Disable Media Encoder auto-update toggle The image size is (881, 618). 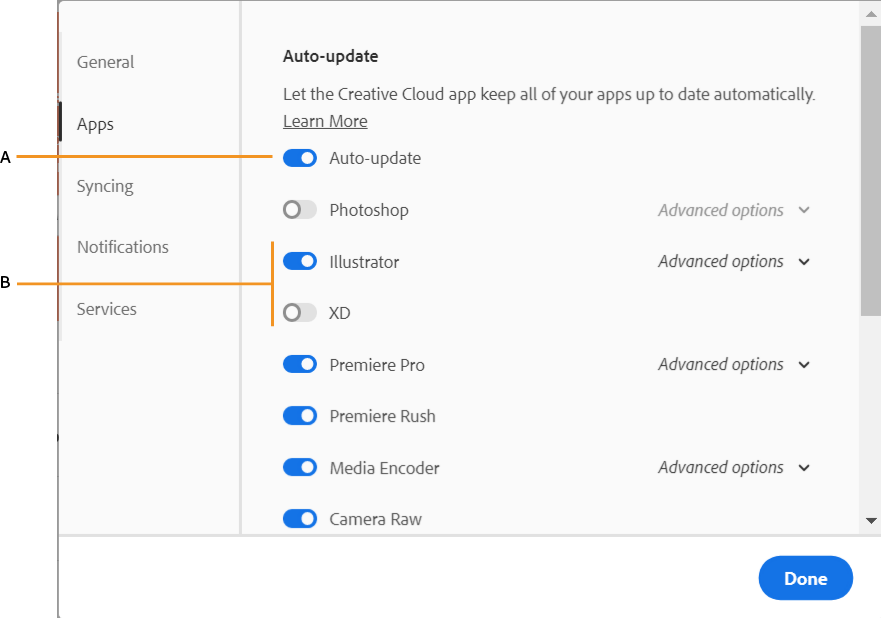click(300, 467)
